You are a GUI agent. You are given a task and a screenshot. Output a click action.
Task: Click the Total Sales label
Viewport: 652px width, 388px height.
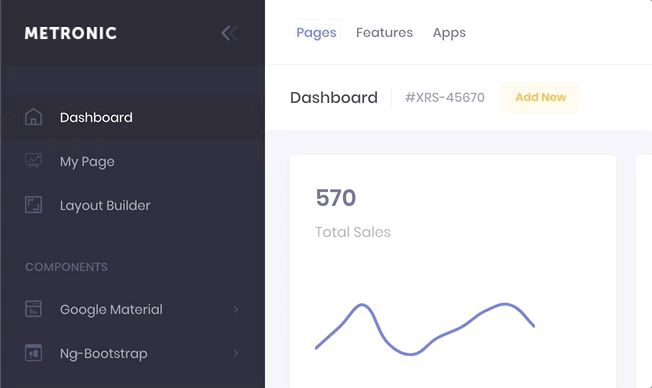pos(353,232)
